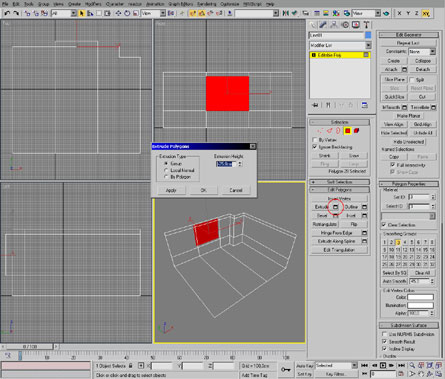Activate the Select and Rotate tool
Screen dimensions: 445x379
click(127, 13)
